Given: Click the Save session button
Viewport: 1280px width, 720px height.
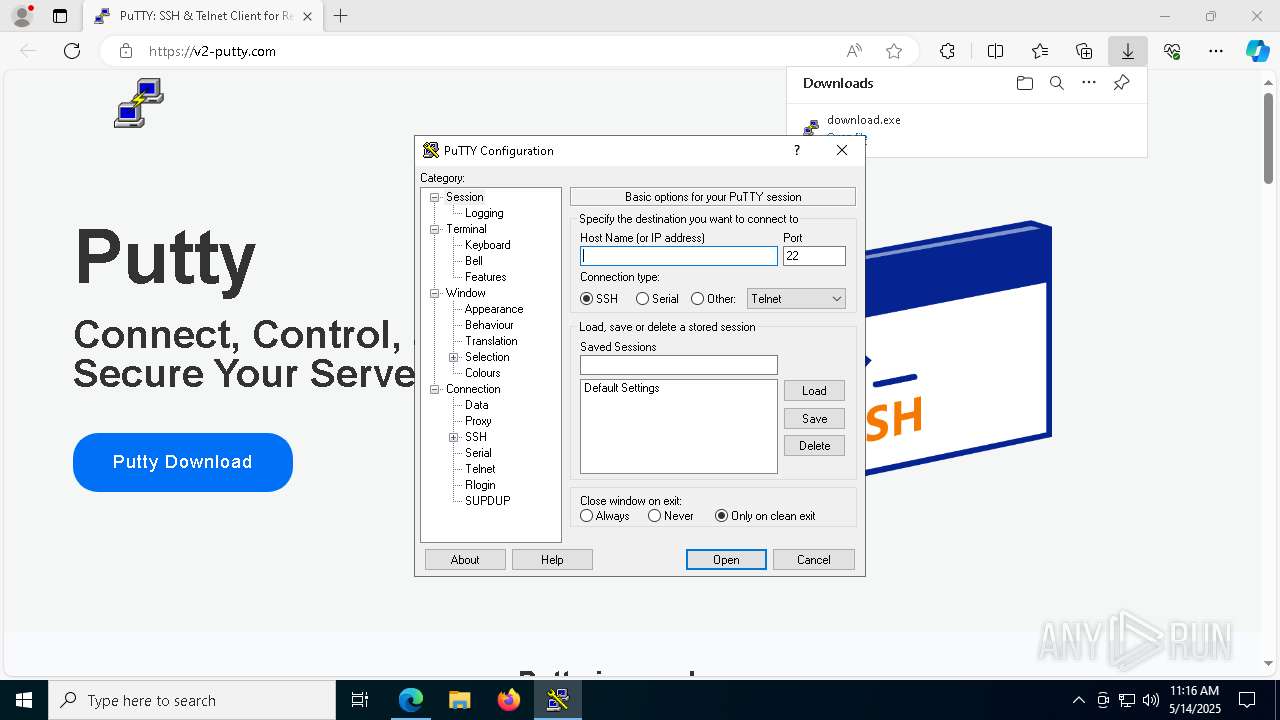Looking at the screenshot, I should (814, 419).
